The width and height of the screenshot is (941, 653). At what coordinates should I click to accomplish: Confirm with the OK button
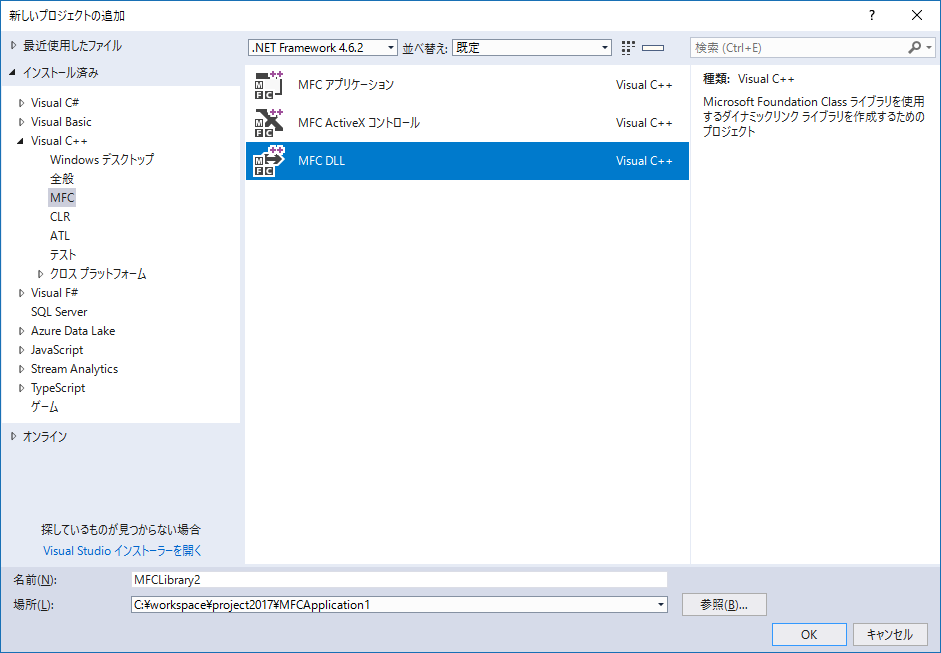809,634
